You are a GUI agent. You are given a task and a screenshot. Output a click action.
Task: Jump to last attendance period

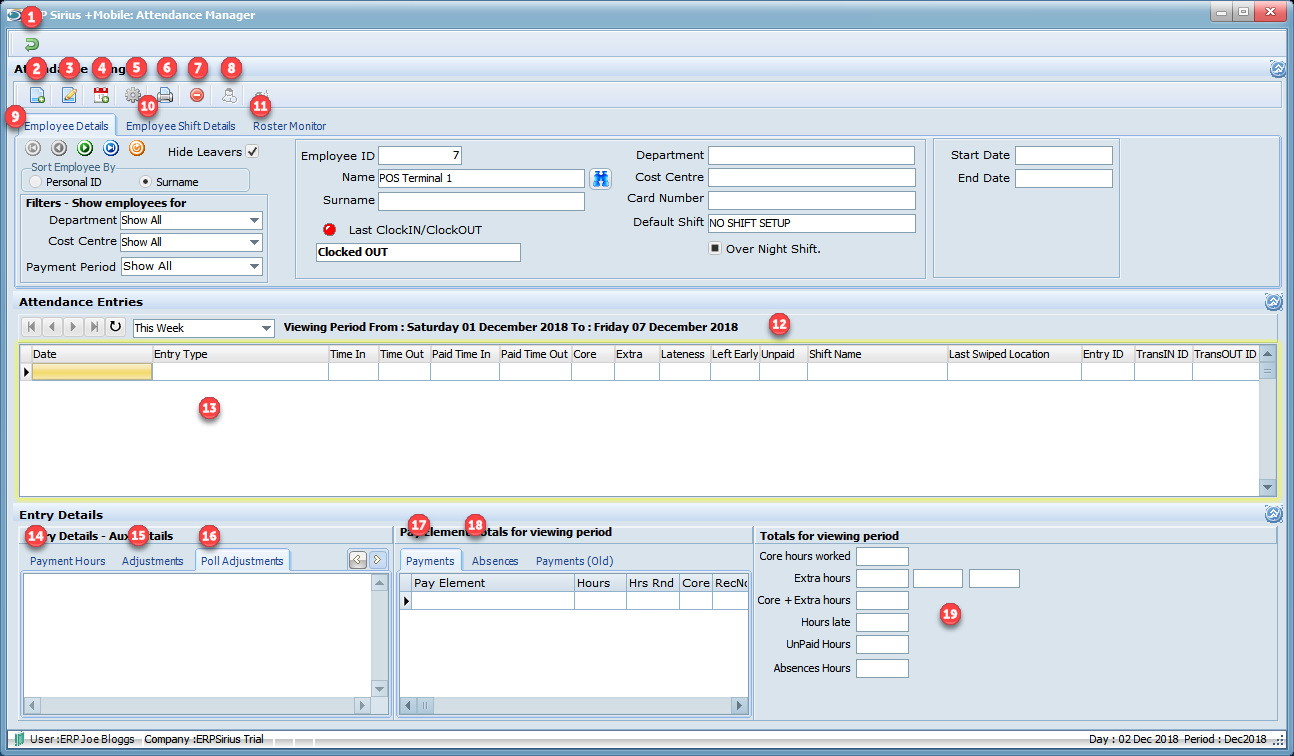[94, 327]
